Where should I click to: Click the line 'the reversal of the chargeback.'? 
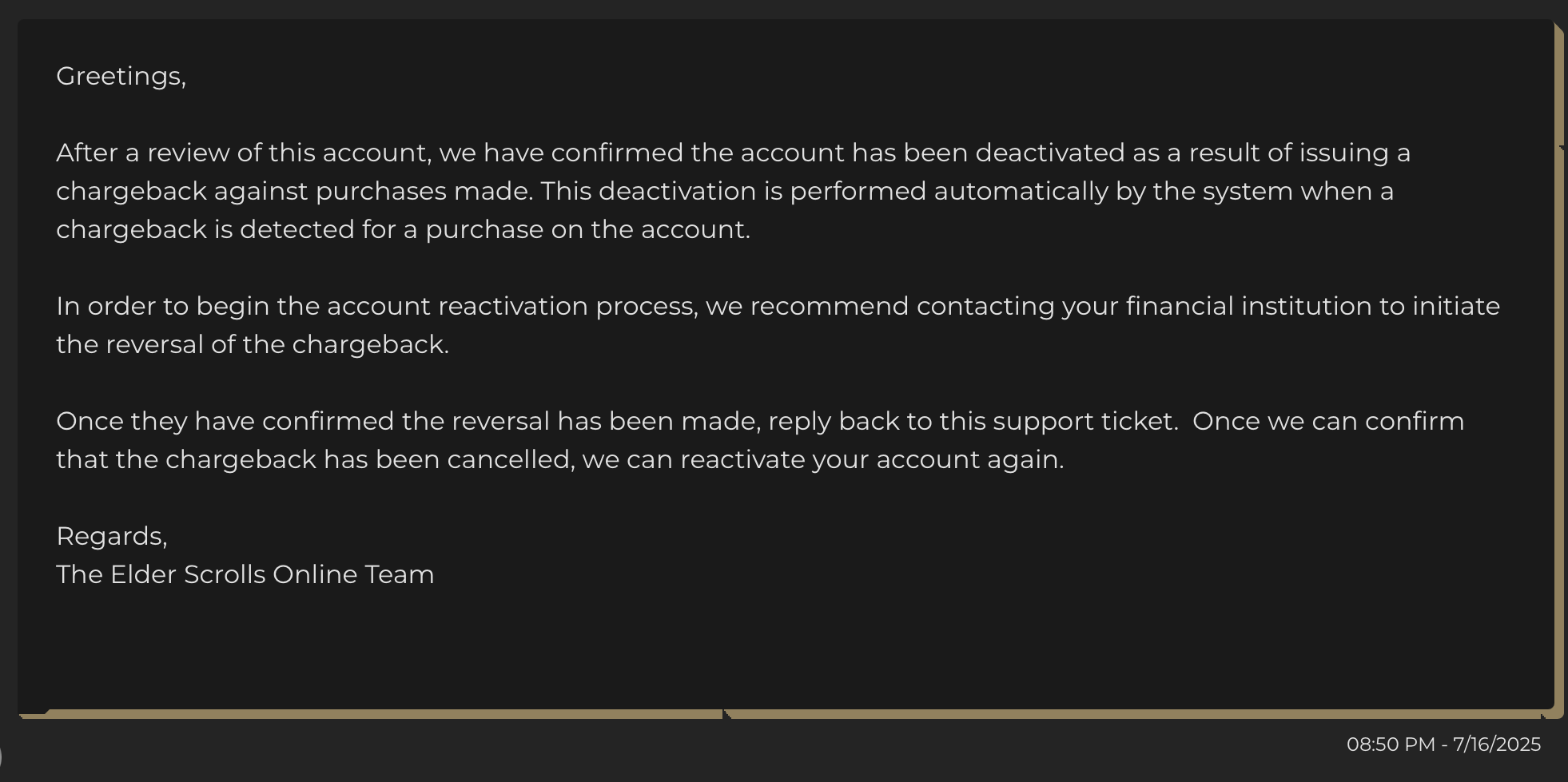click(x=253, y=344)
